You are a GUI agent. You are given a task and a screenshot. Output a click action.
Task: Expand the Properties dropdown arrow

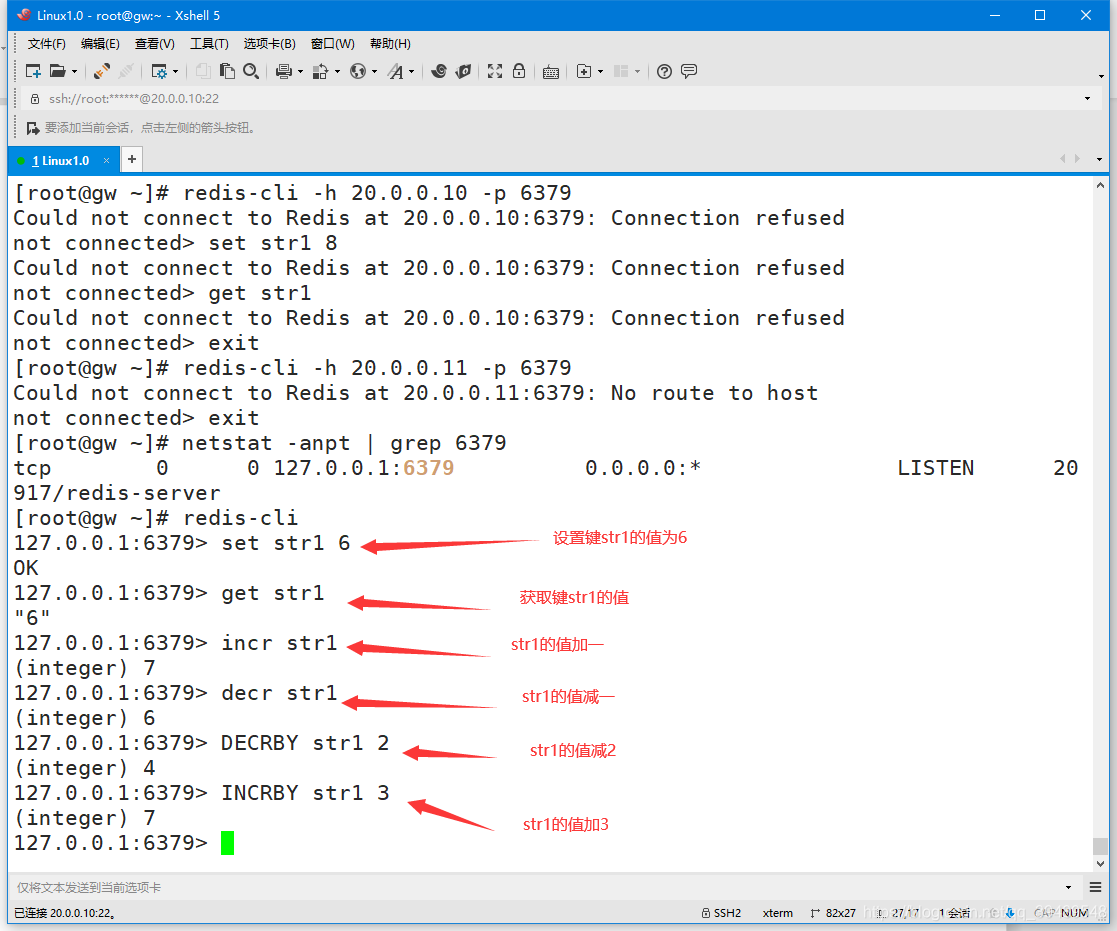click(x=175, y=71)
